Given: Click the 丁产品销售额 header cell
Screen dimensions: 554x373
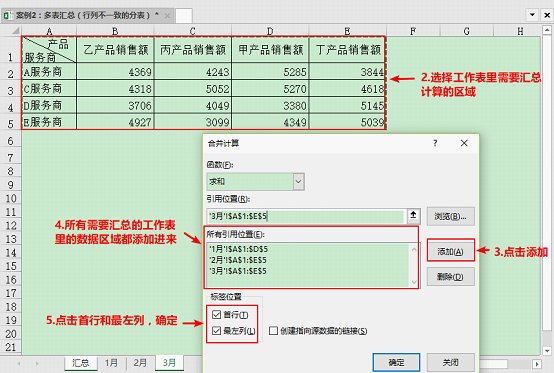Looking at the screenshot, I should [347, 49].
